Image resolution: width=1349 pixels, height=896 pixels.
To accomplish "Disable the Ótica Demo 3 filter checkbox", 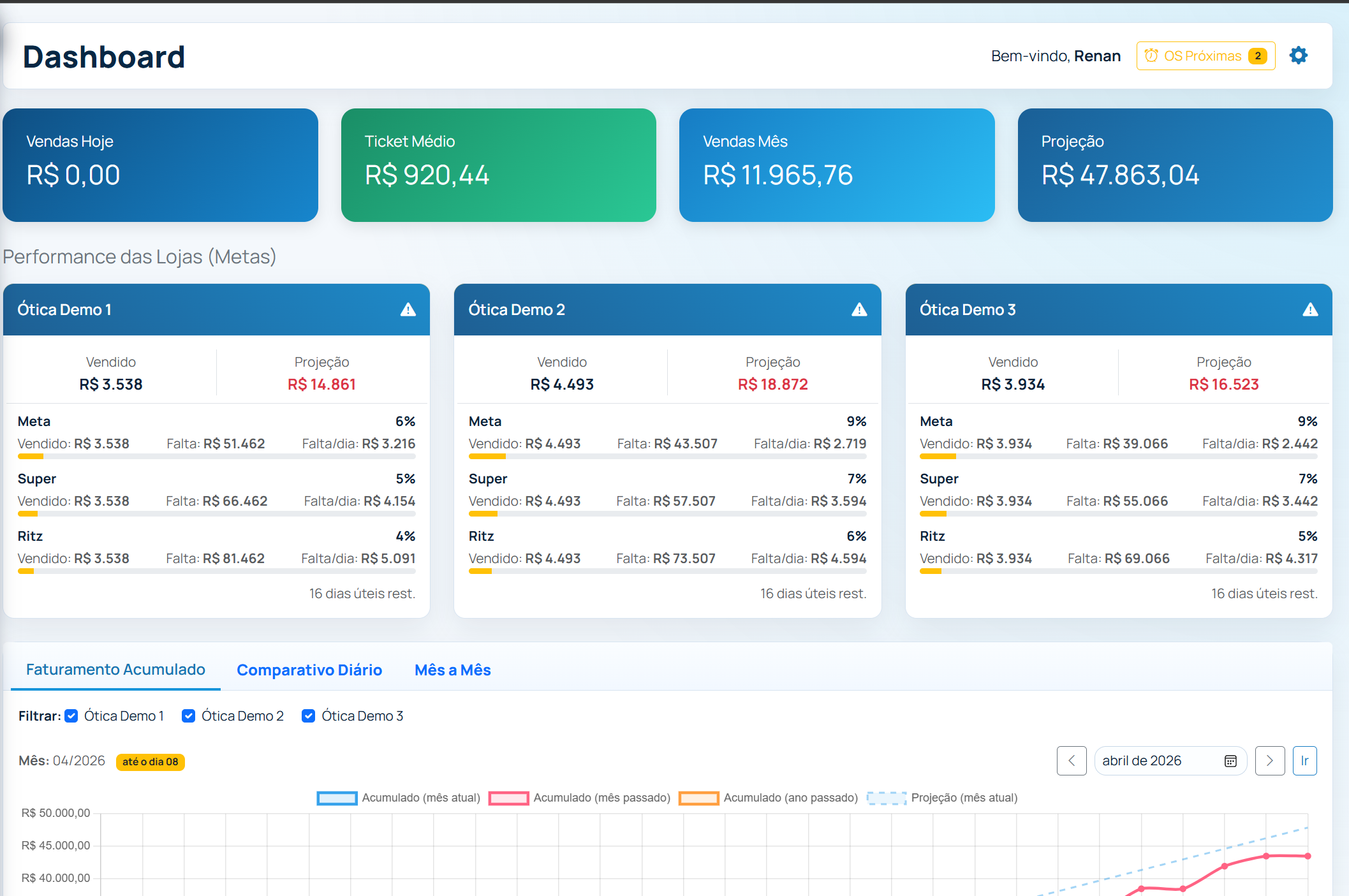I will tap(308, 716).
